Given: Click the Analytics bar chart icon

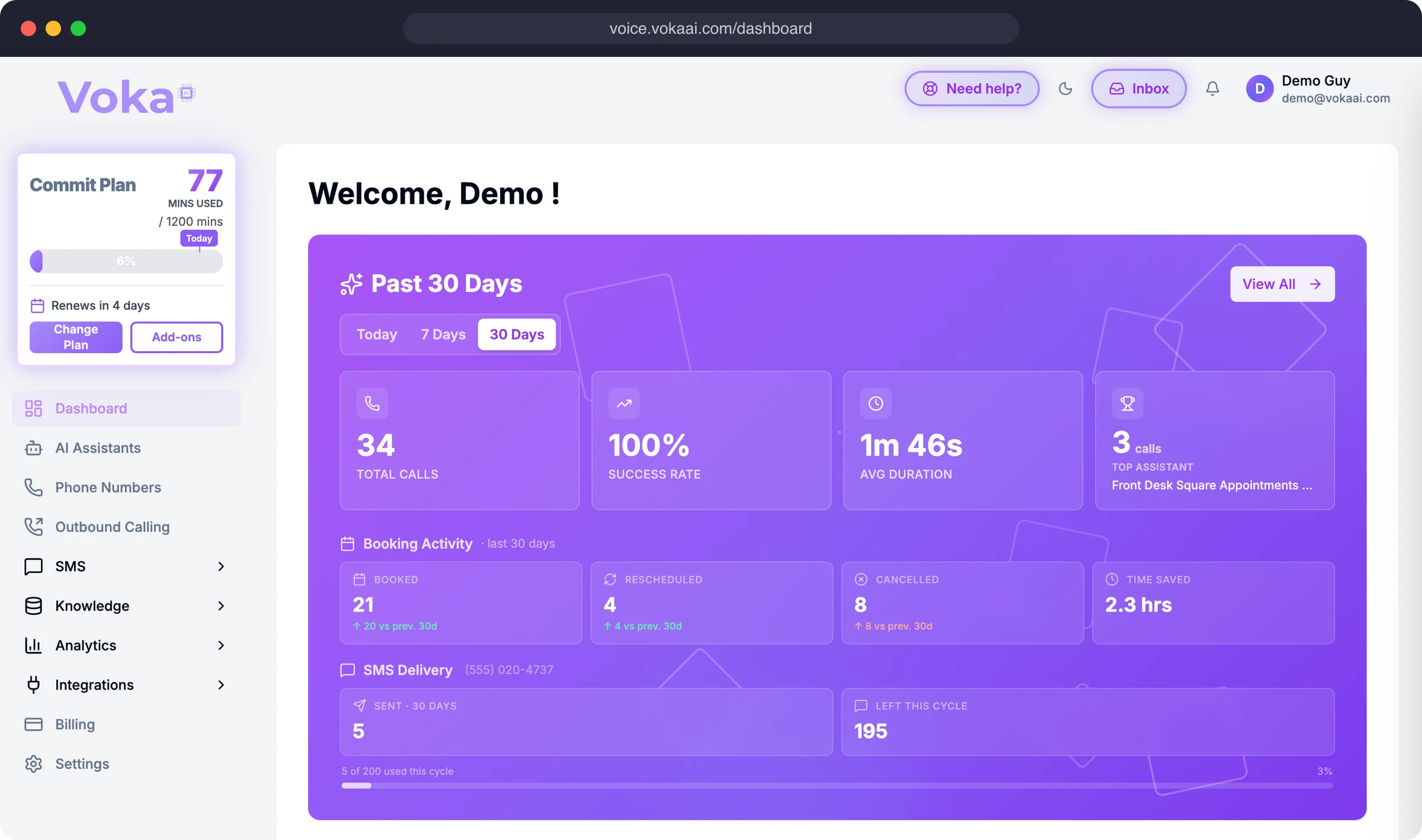Looking at the screenshot, I should [x=33, y=645].
